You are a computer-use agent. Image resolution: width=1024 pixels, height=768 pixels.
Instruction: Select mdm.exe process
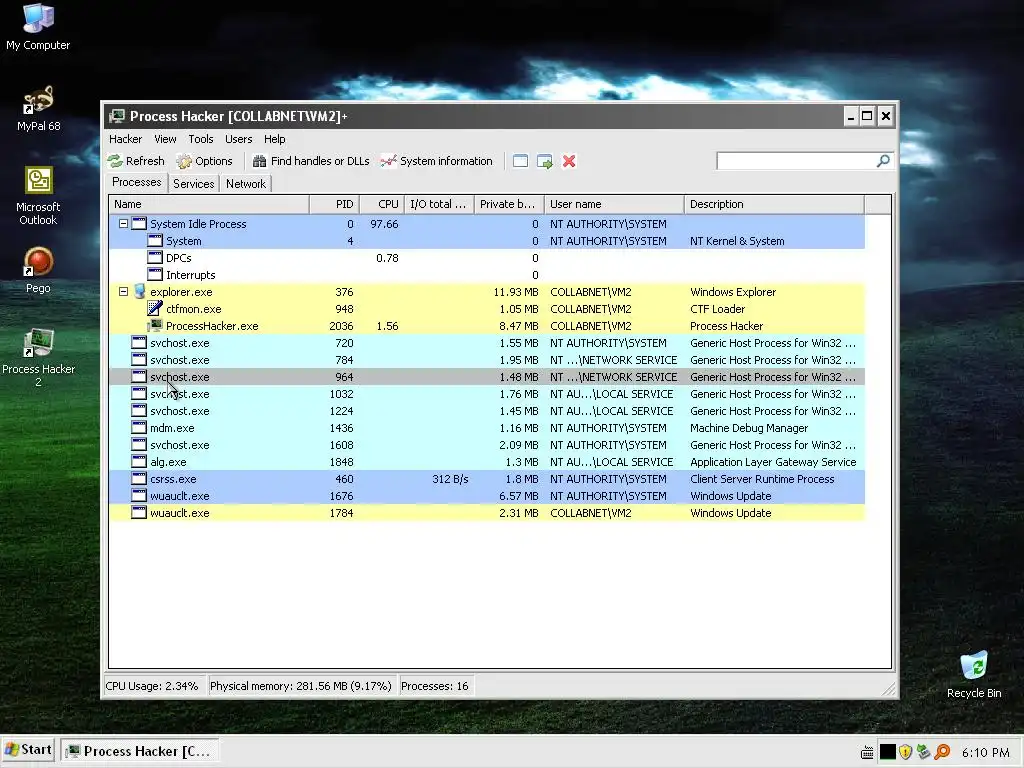[487, 428]
